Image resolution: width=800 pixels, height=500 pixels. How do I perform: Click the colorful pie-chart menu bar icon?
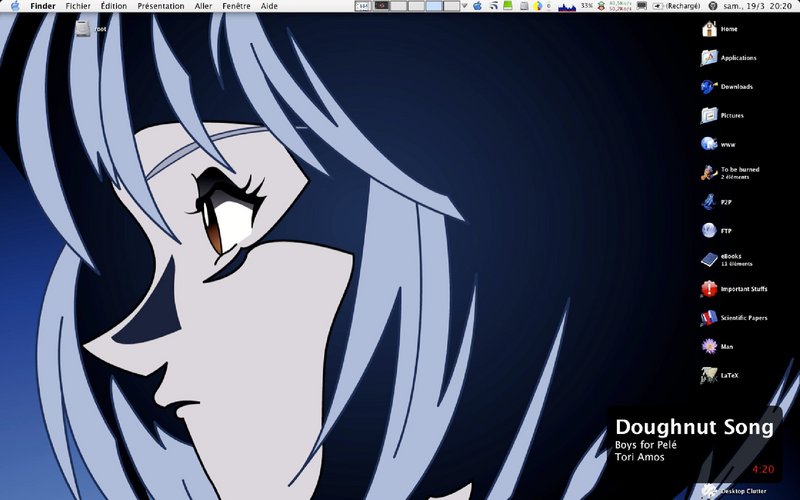coord(538,6)
